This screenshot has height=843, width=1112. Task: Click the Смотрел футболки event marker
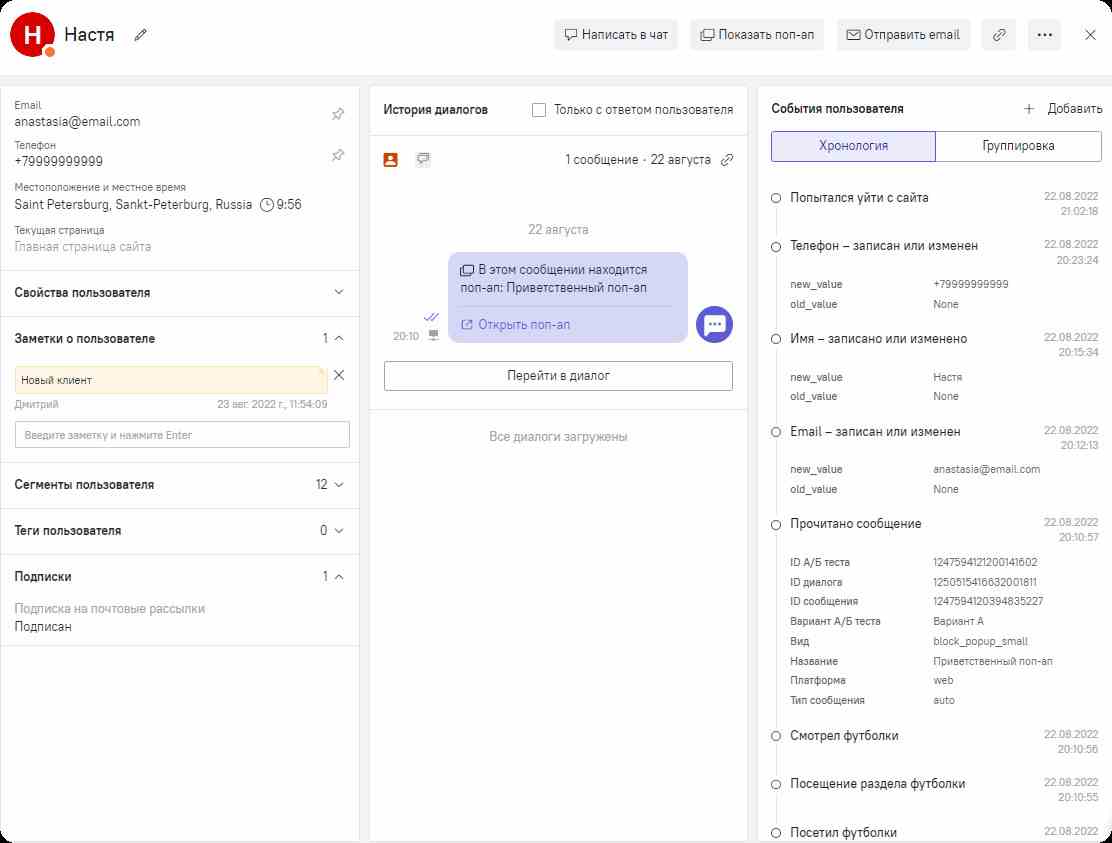tap(776, 737)
